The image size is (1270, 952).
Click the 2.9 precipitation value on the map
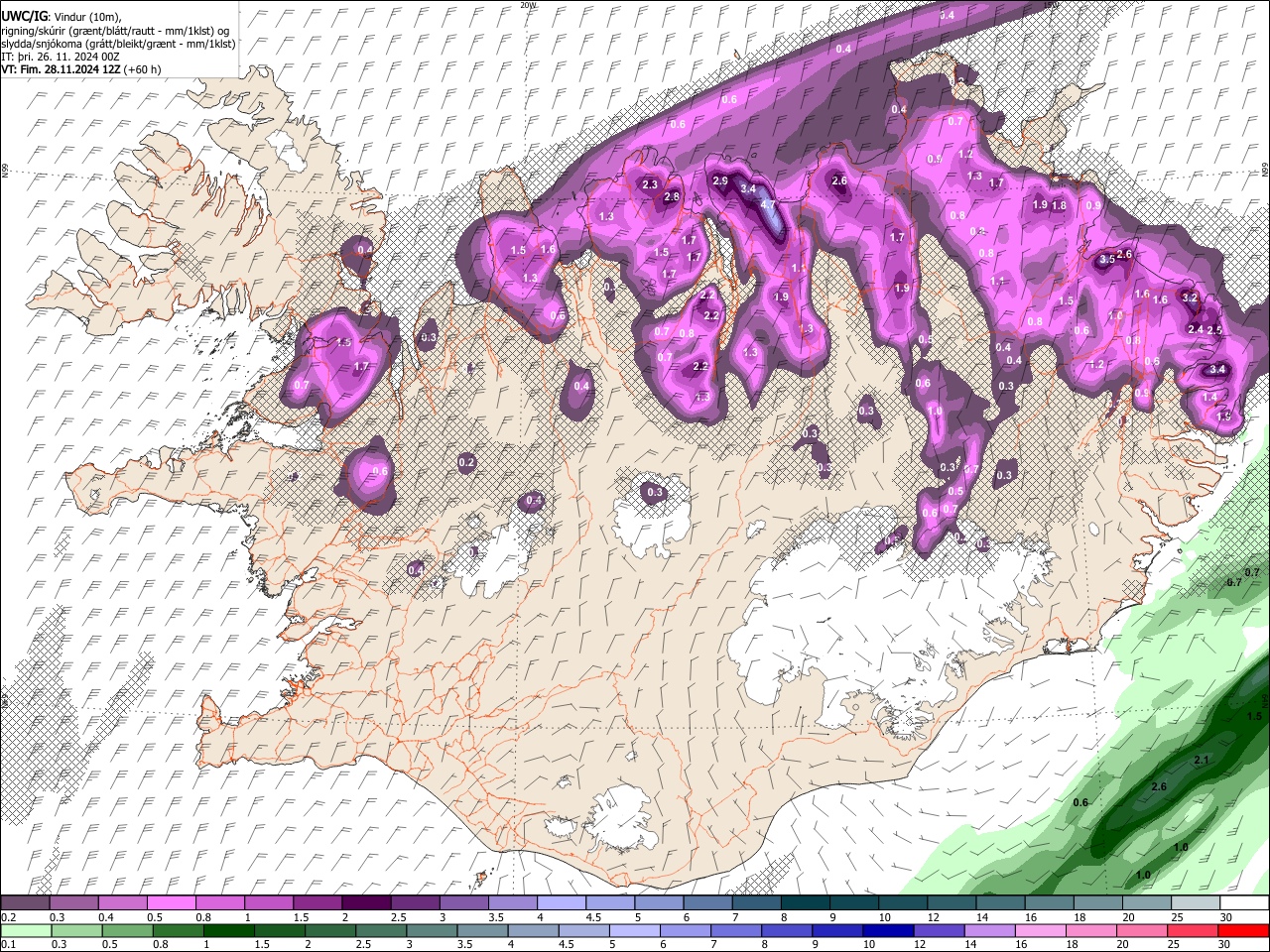(721, 180)
